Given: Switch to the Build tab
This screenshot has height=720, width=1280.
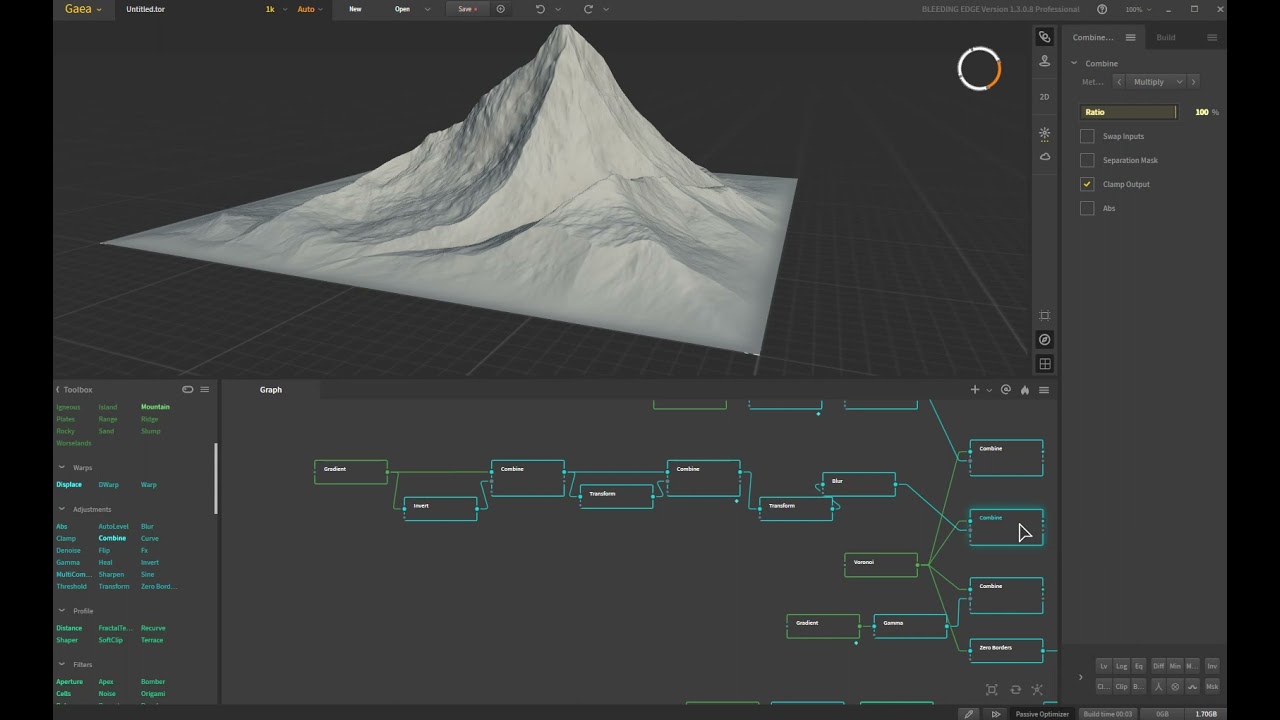Looking at the screenshot, I should coord(1166,37).
